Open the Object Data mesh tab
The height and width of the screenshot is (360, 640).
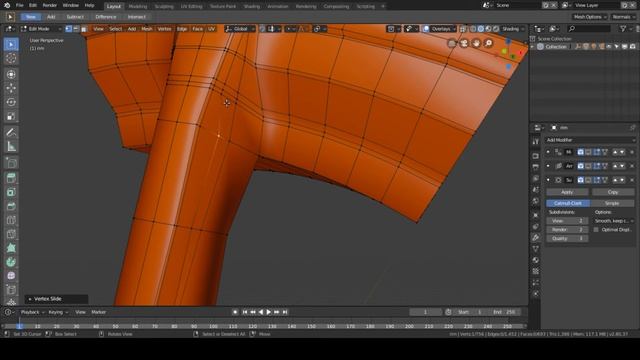point(536,249)
